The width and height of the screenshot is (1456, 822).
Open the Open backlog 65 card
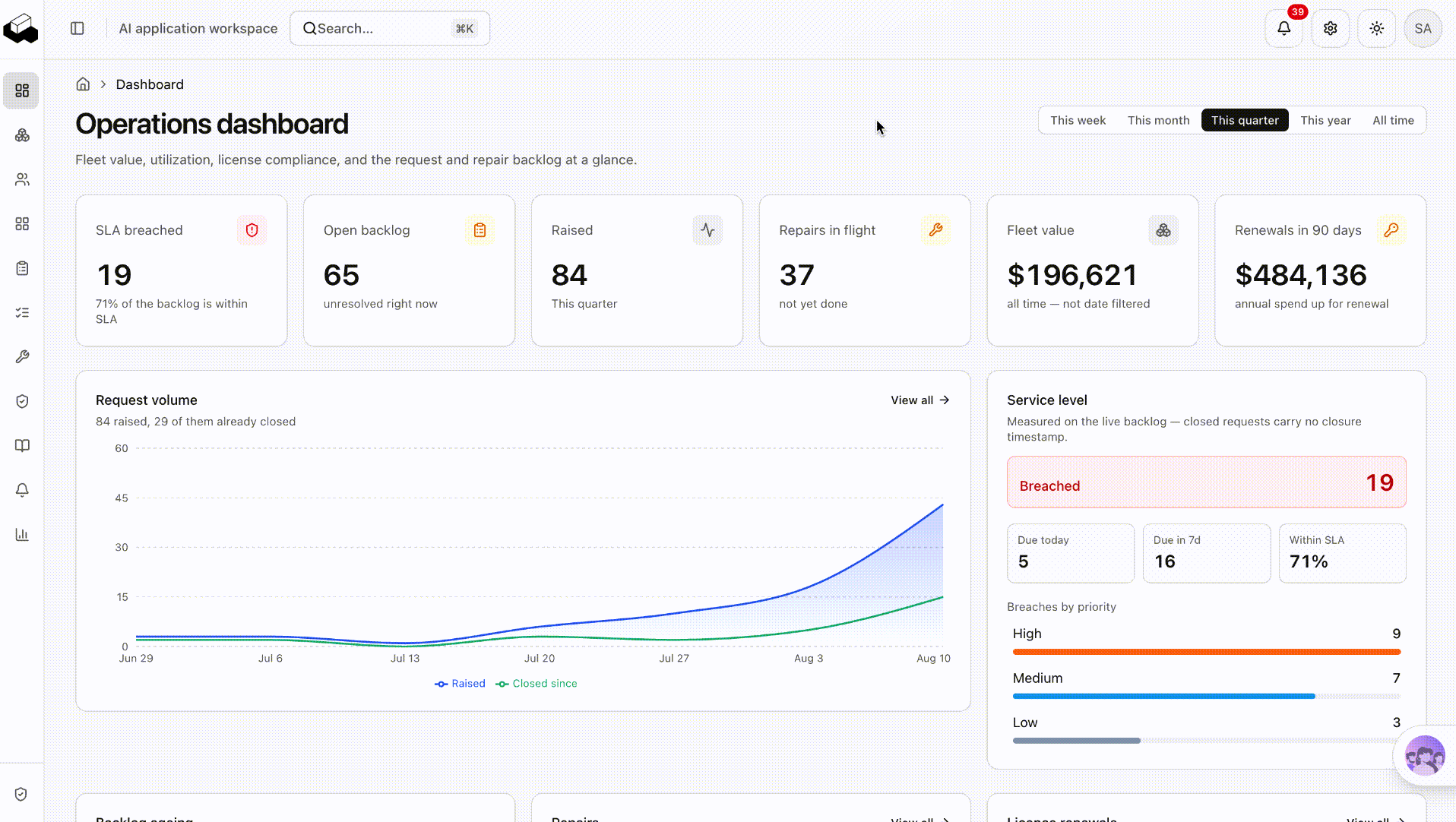[409, 270]
